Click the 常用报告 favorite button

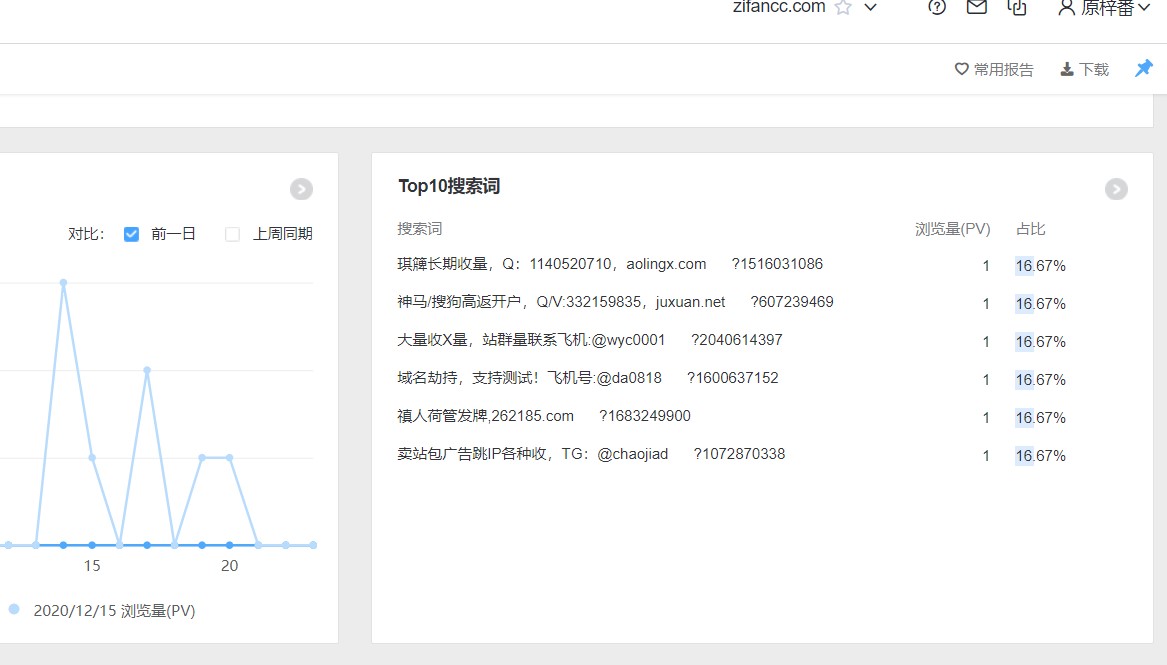click(x=994, y=70)
